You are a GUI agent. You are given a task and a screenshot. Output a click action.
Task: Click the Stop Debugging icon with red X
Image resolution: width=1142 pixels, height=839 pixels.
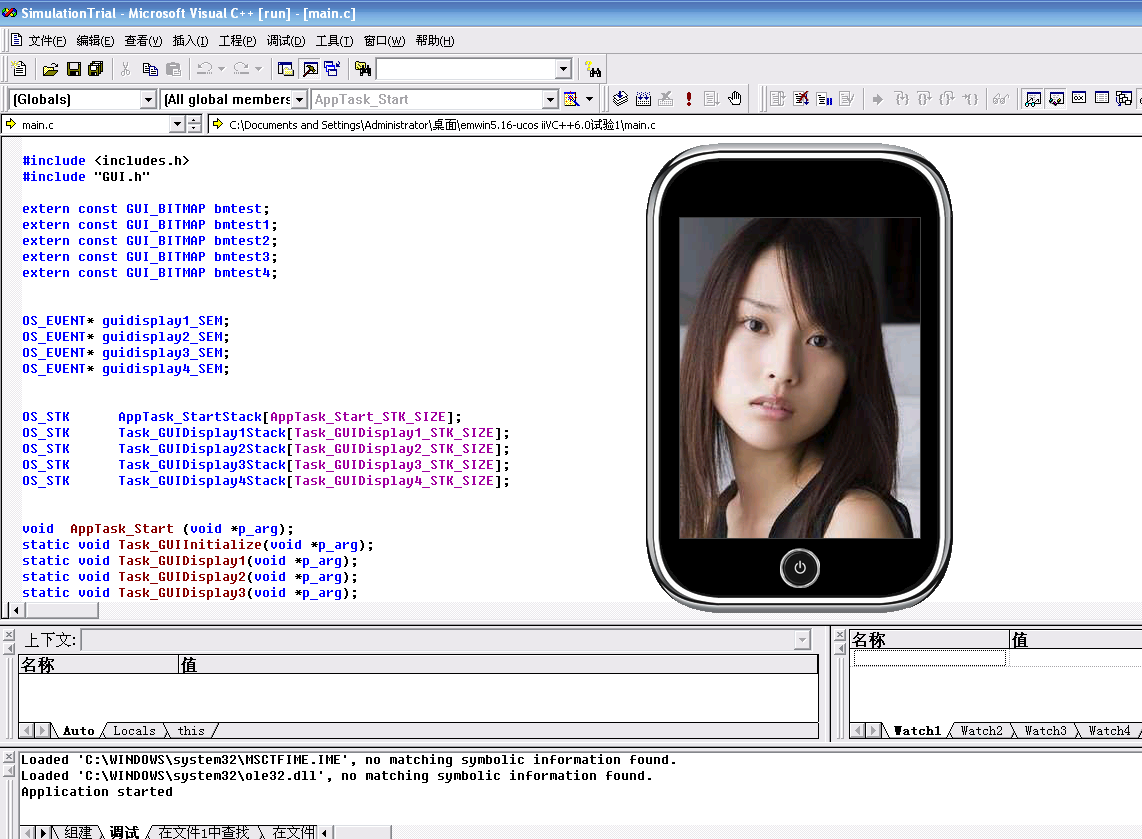(x=801, y=99)
